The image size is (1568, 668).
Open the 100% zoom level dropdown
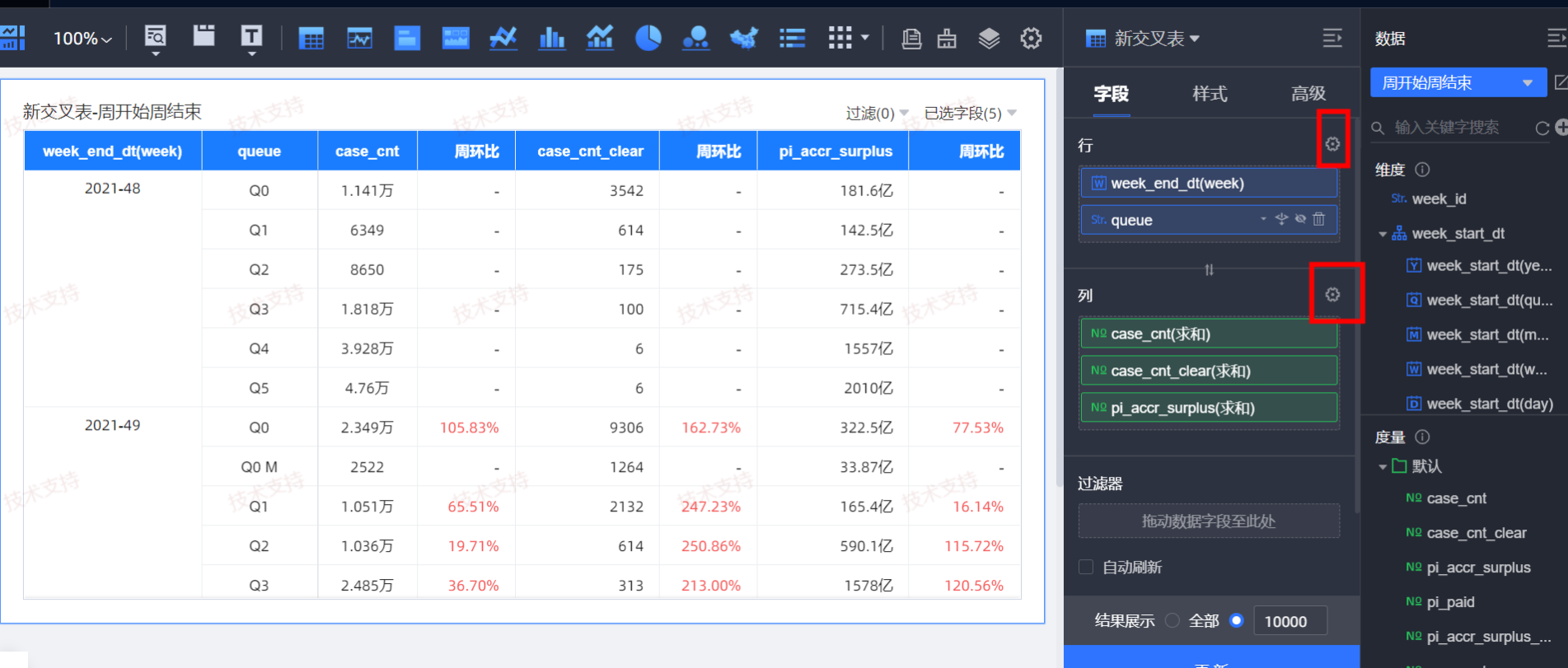[82, 39]
